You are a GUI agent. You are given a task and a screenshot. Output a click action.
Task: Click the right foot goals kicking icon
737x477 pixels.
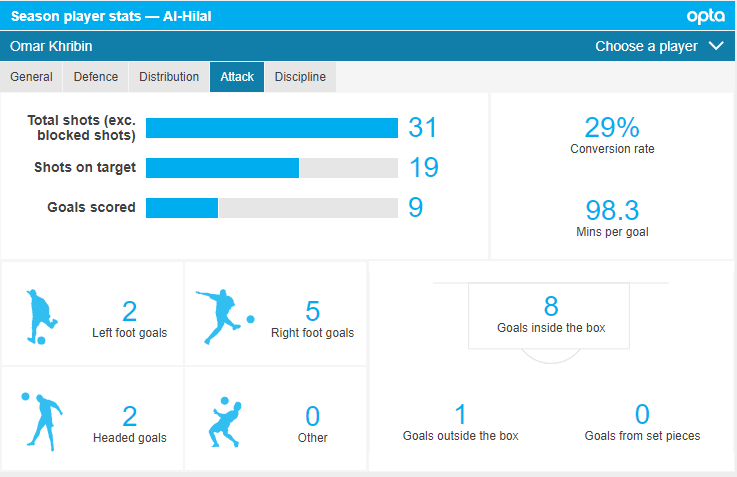coord(224,316)
